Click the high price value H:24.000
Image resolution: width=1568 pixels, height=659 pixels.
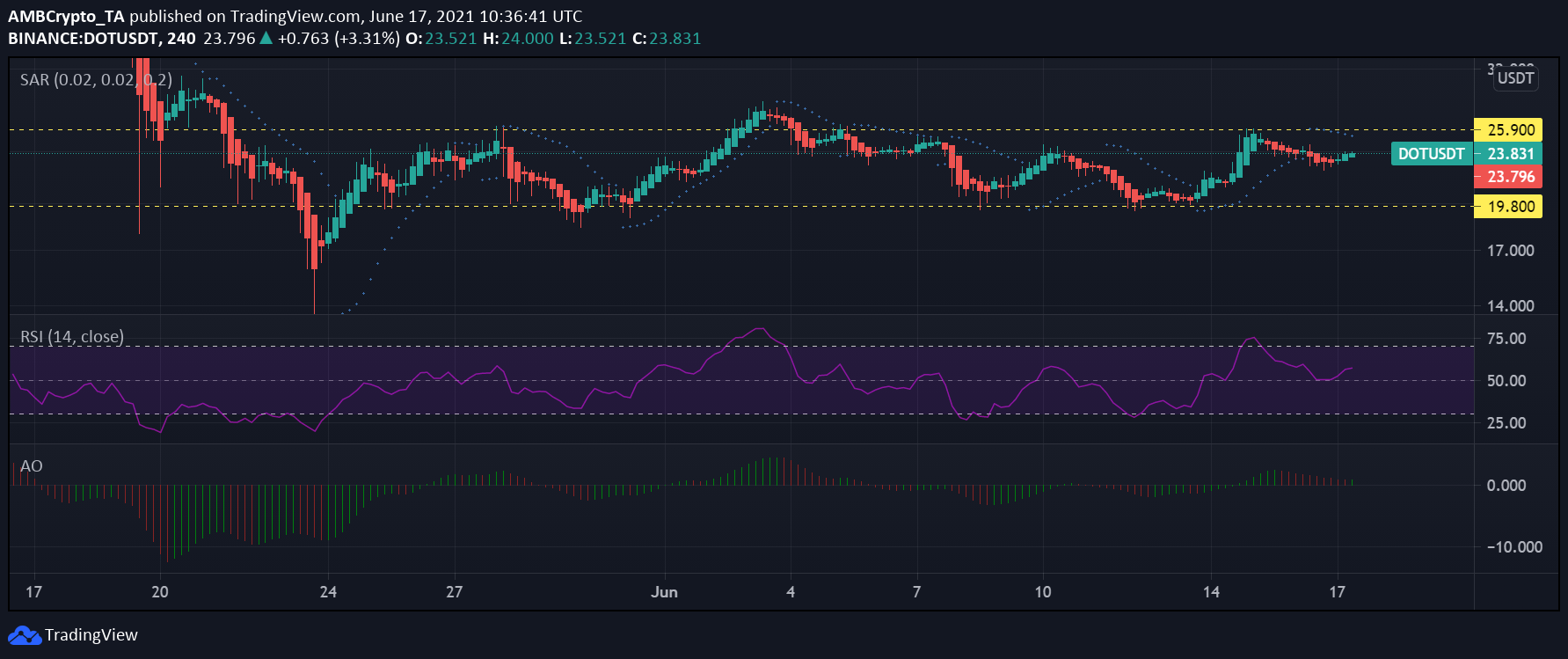click(518, 39)
